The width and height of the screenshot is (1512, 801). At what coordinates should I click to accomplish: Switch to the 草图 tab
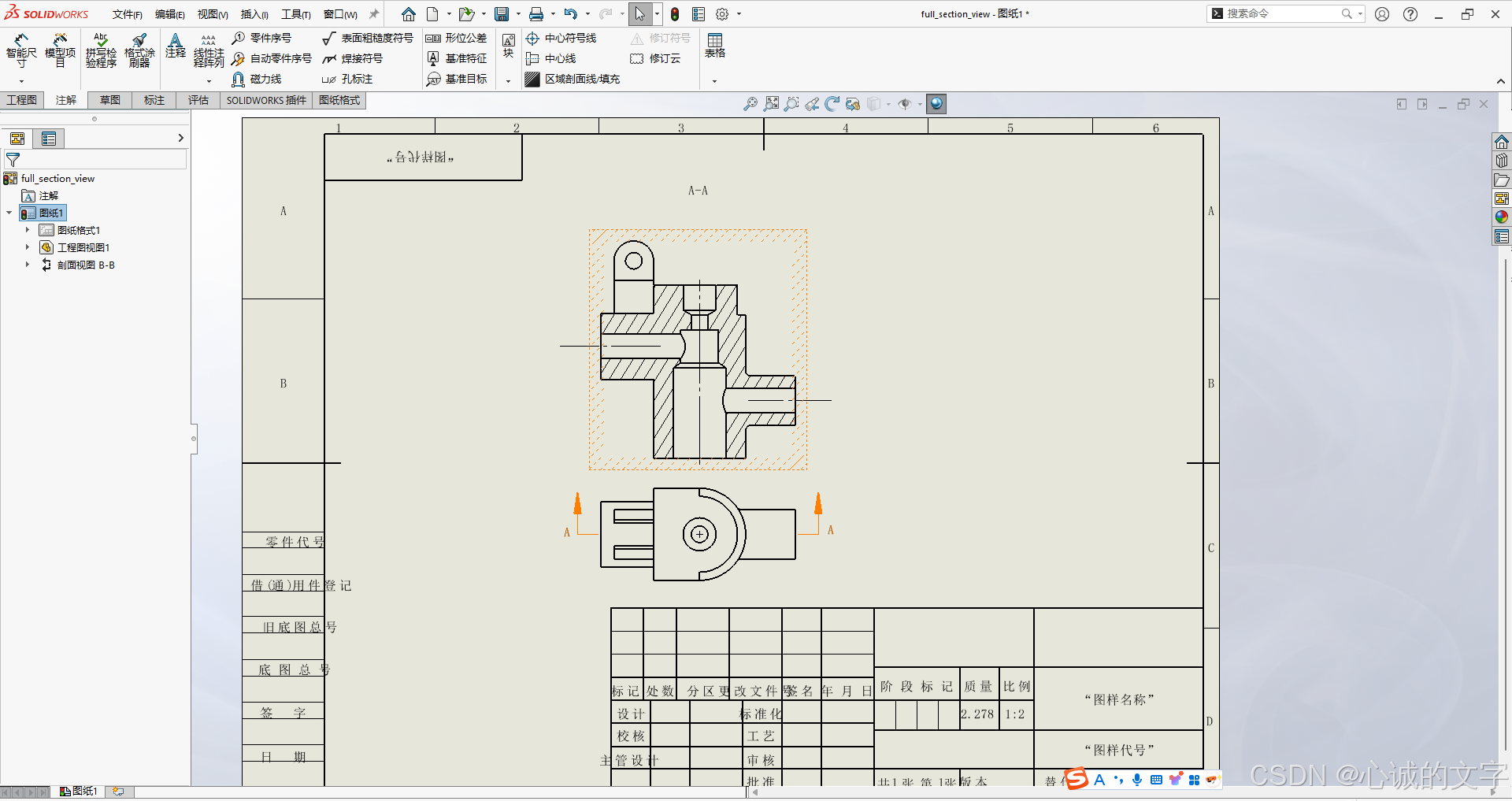click(x=110, y=100)
